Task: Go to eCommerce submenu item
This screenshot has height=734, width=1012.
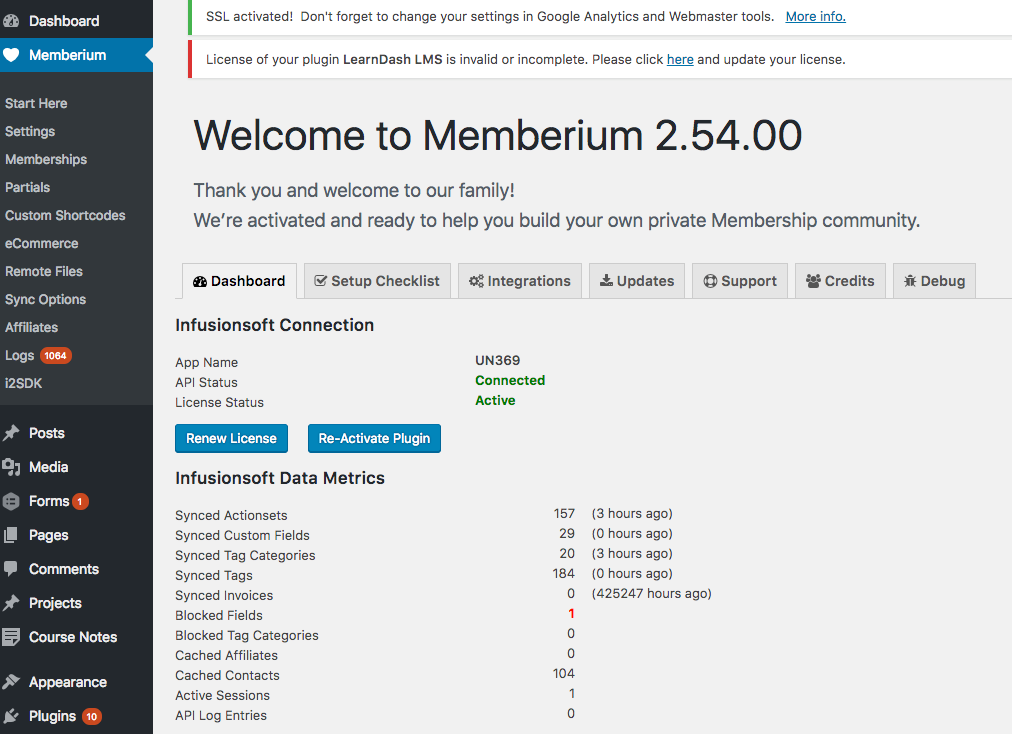Action: pyautogui.click(x=41, y=243)
